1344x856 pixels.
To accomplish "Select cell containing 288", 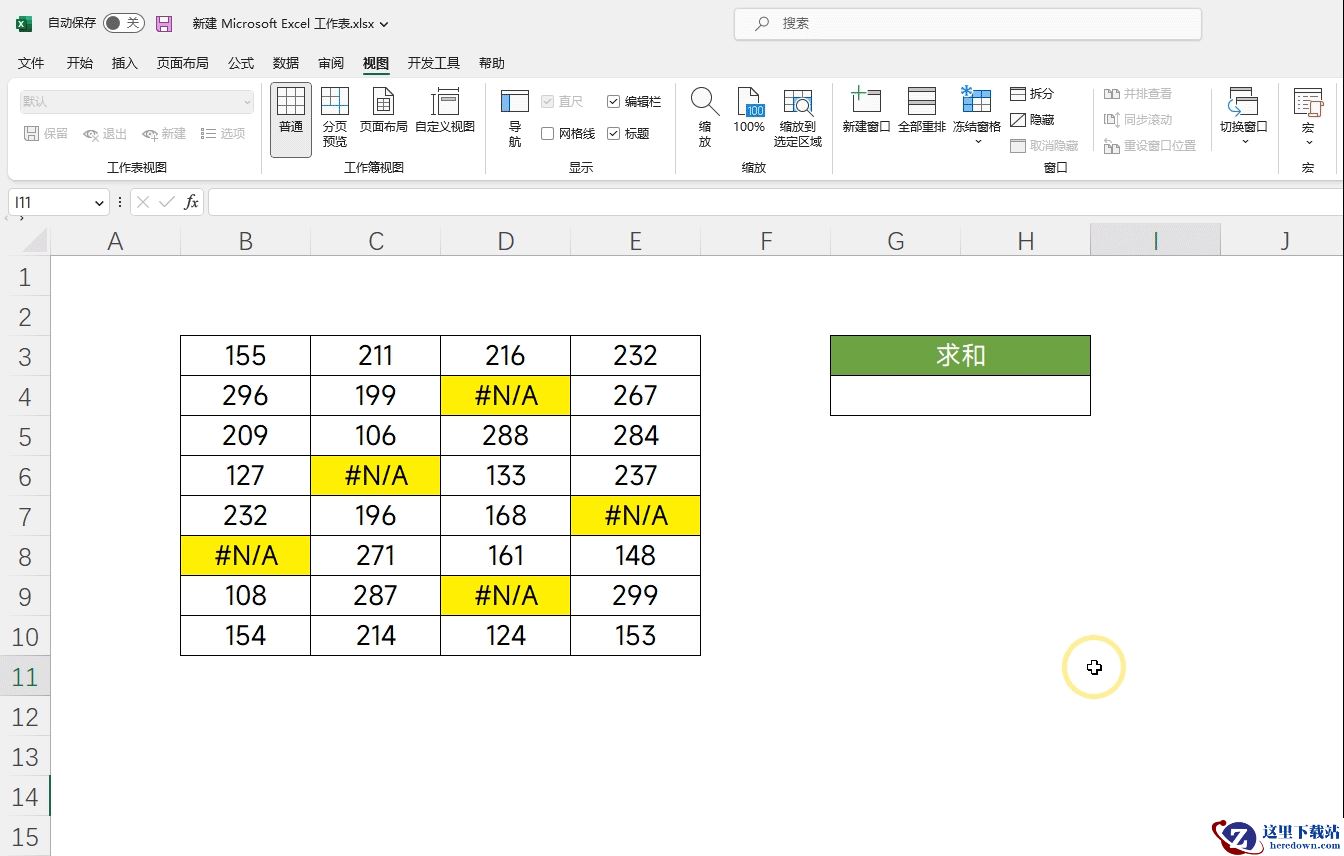I will pos(505,436).
